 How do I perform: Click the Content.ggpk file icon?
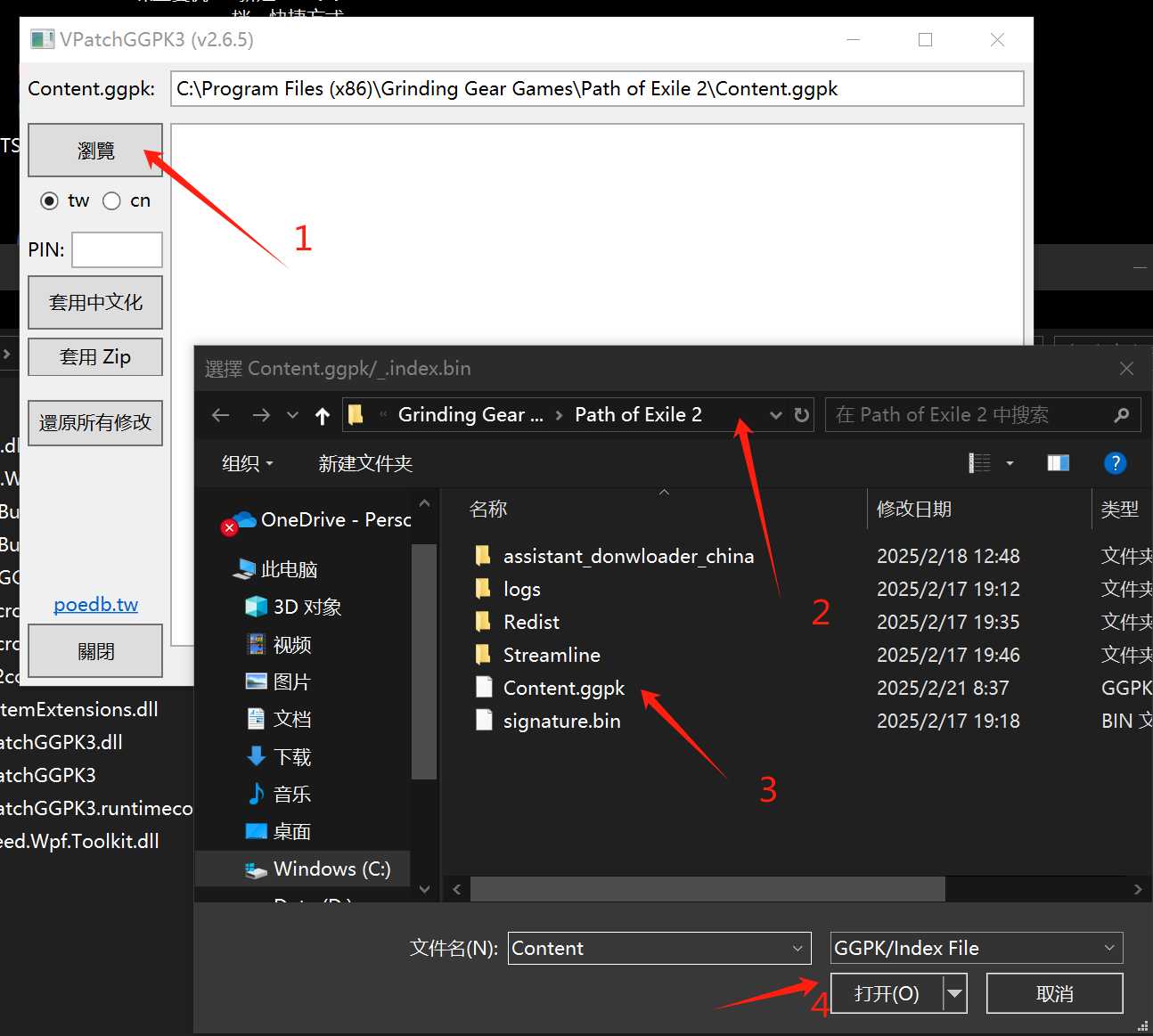pyautogui.click(x=484, y=688)
